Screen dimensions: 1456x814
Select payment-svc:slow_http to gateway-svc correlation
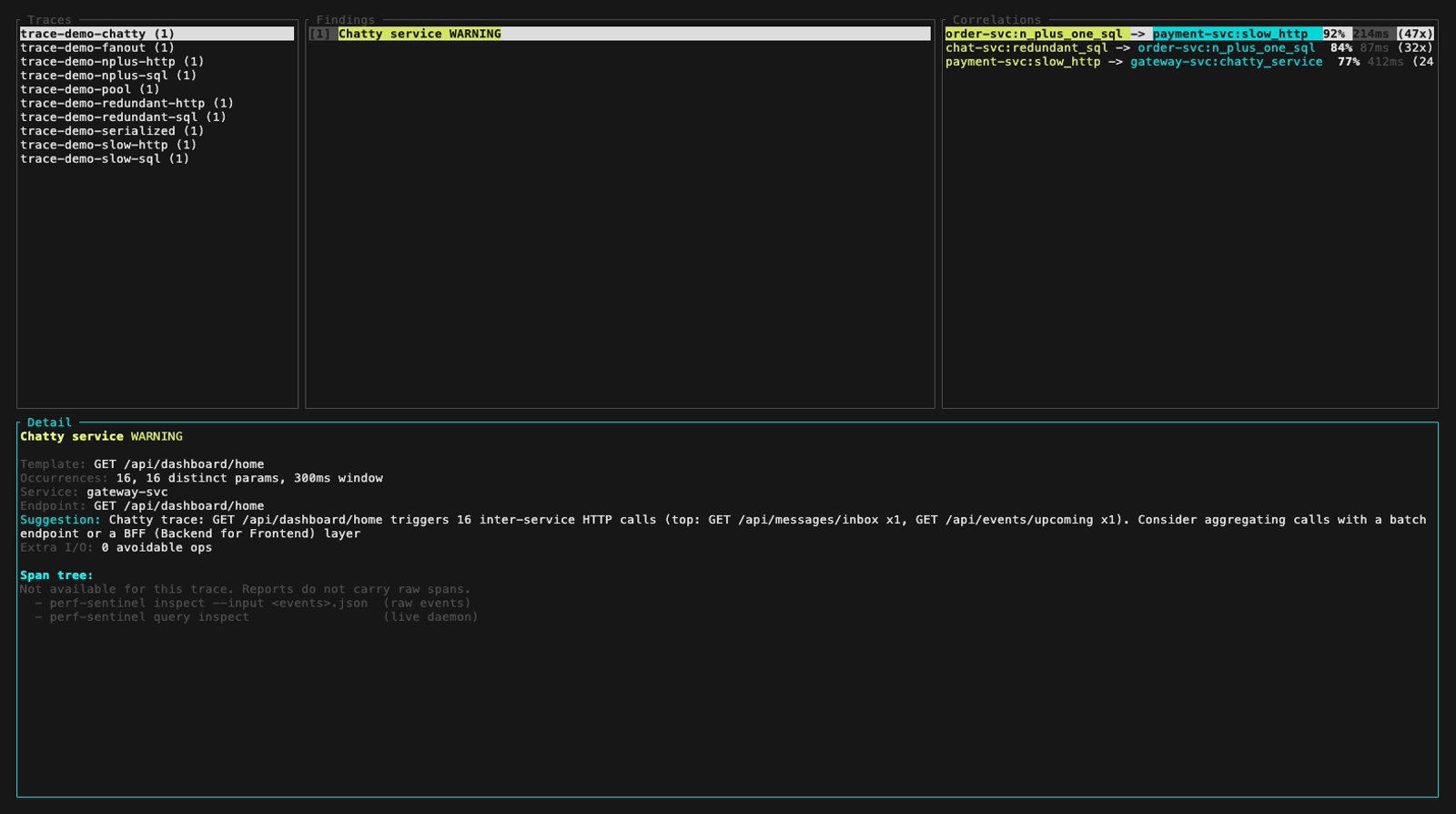tap(1189, 62)
